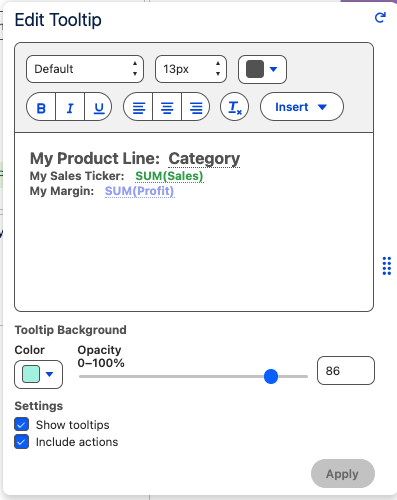The width and height of the screenshot is (397, 500).
Task: Toggle Underline formatting
Action: click(x=98, y=107)
